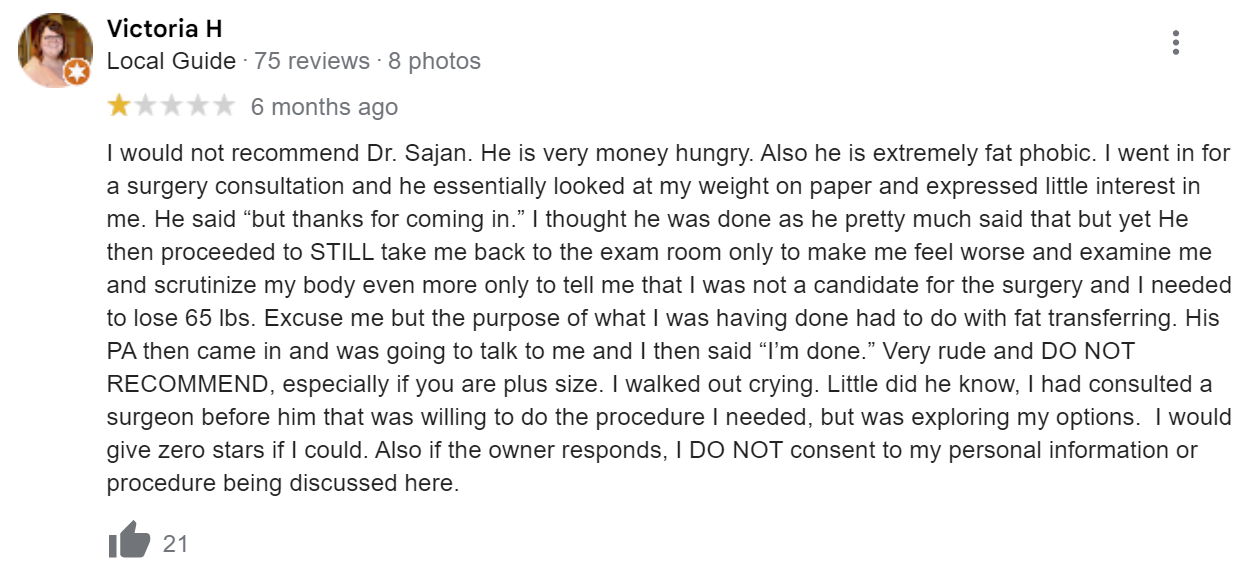Viewport: 1256px width, 586px height.
Task: Click the 75 reviews count
Action: pyautogui.click(x=312, y=61)
